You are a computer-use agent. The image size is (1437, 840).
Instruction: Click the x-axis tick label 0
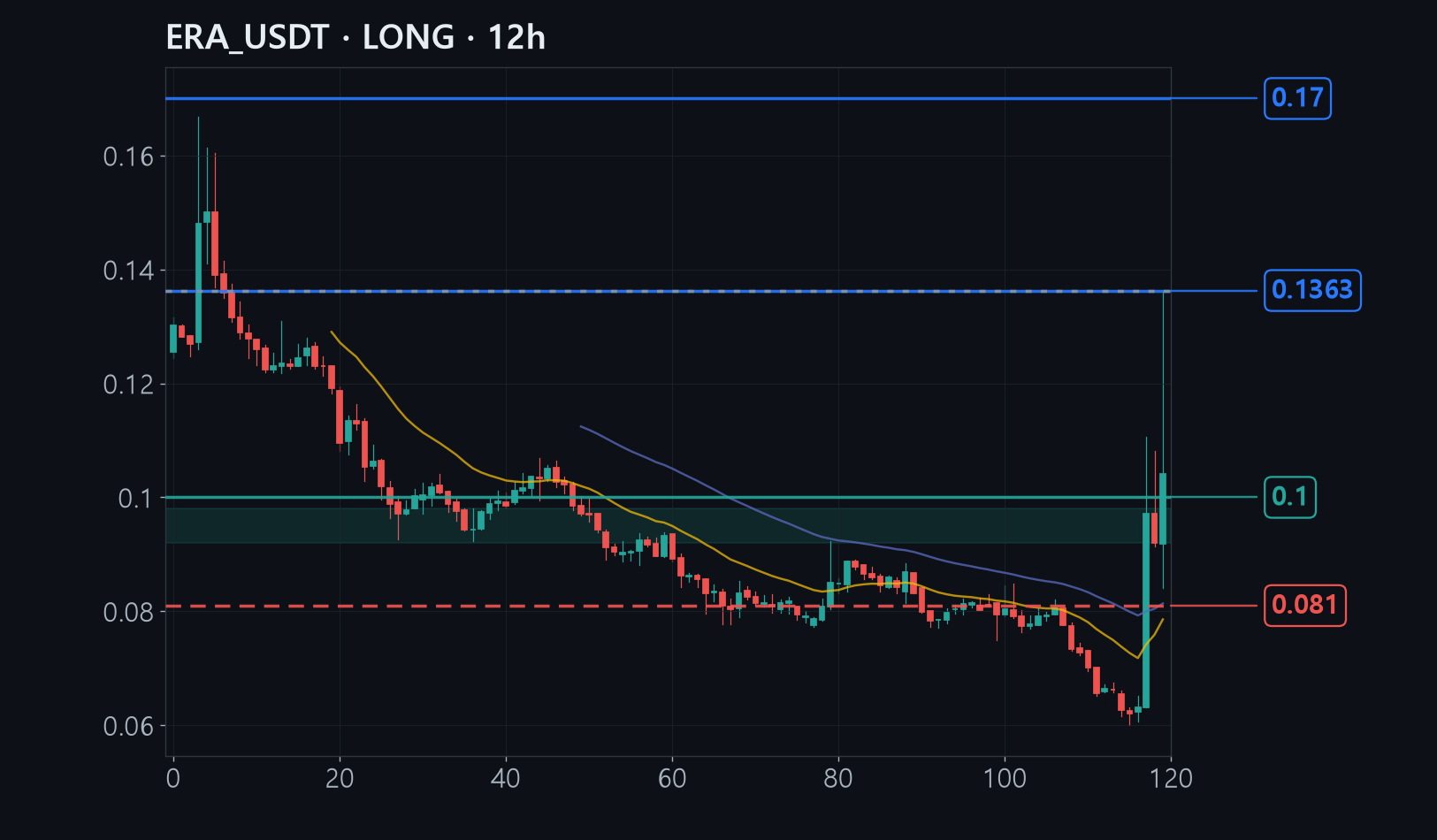point(173,779)
